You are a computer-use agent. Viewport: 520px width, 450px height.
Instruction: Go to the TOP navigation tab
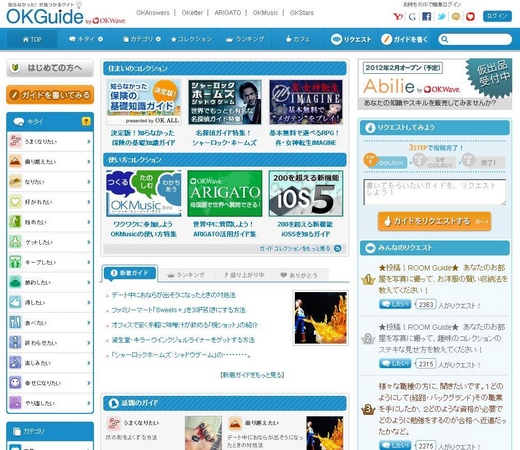pyautogui.click(x=32, y=39)
